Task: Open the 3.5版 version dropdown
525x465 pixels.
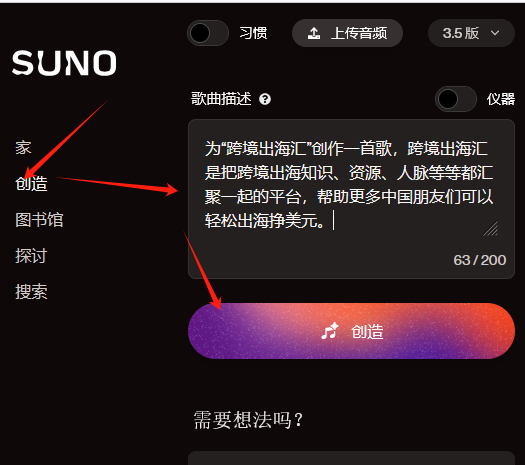Action: pyautogui.click(x=471, y=33)
